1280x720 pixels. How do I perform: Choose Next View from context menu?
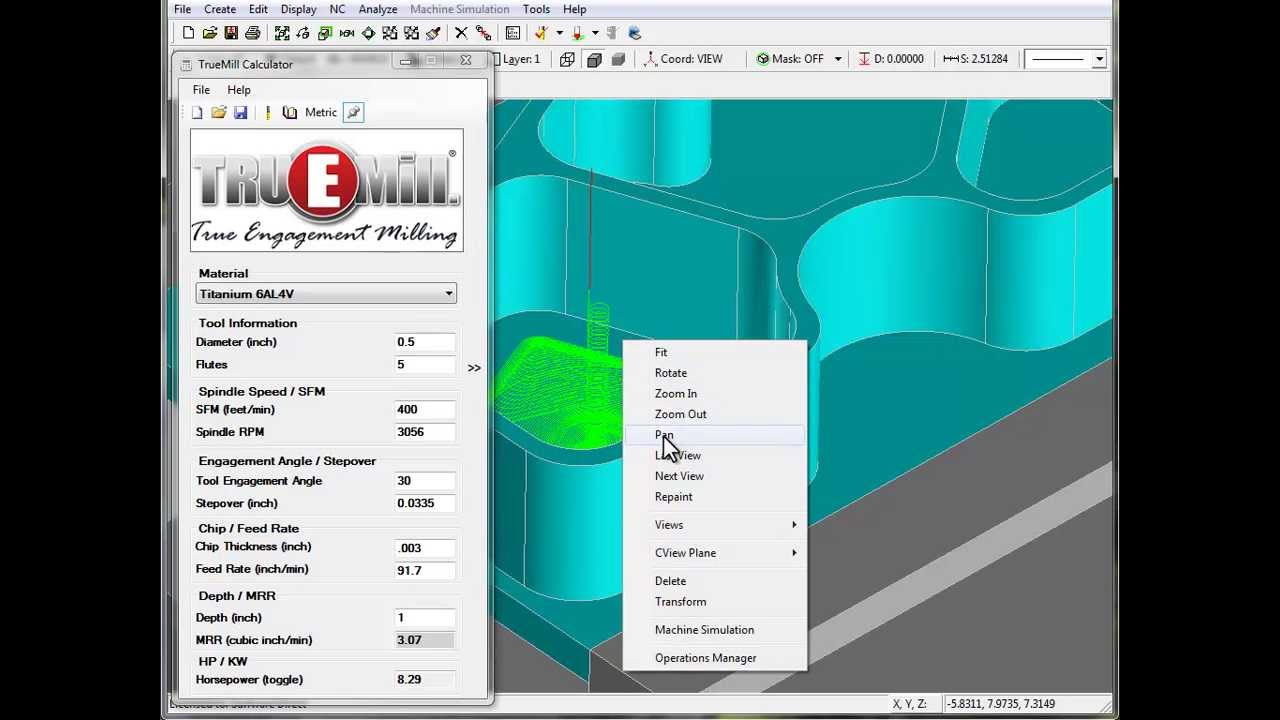coord(679,476)
